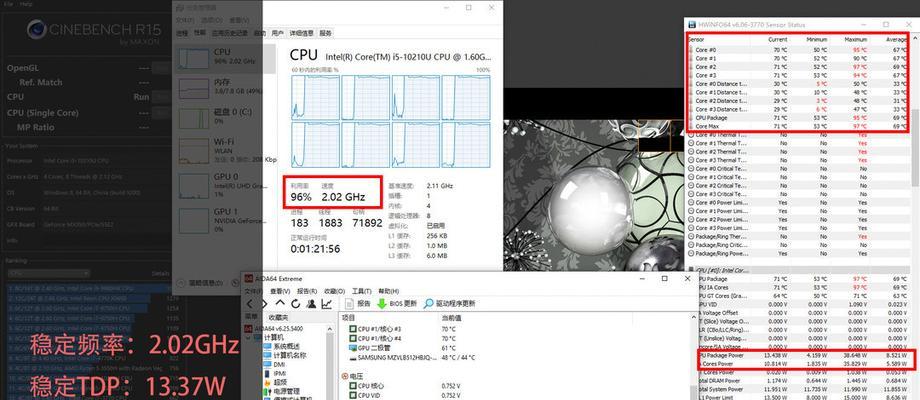Viewport: 920px width, 400px height.
Task: Click Core Max row in HWiNFO
Action: [799, 126]
